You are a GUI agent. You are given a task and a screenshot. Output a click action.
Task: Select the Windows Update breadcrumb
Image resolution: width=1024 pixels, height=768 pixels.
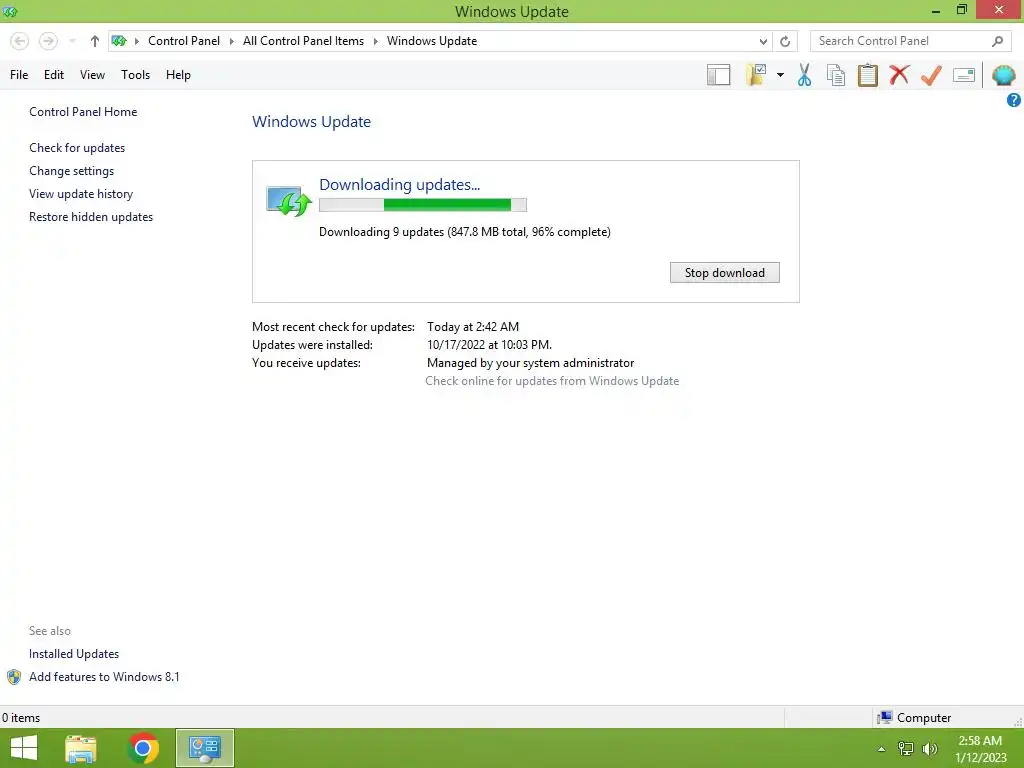432,41
